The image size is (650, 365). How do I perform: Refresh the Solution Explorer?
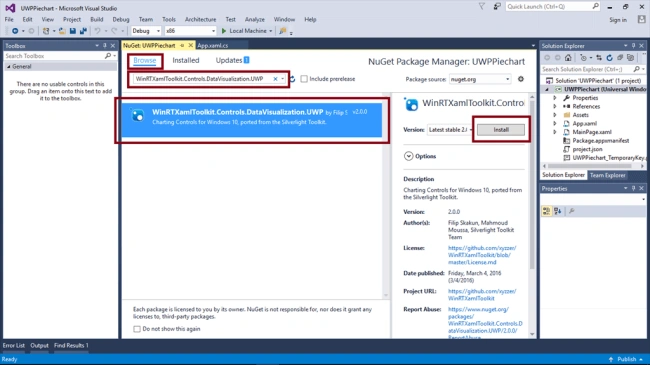(x=609, y=58)
